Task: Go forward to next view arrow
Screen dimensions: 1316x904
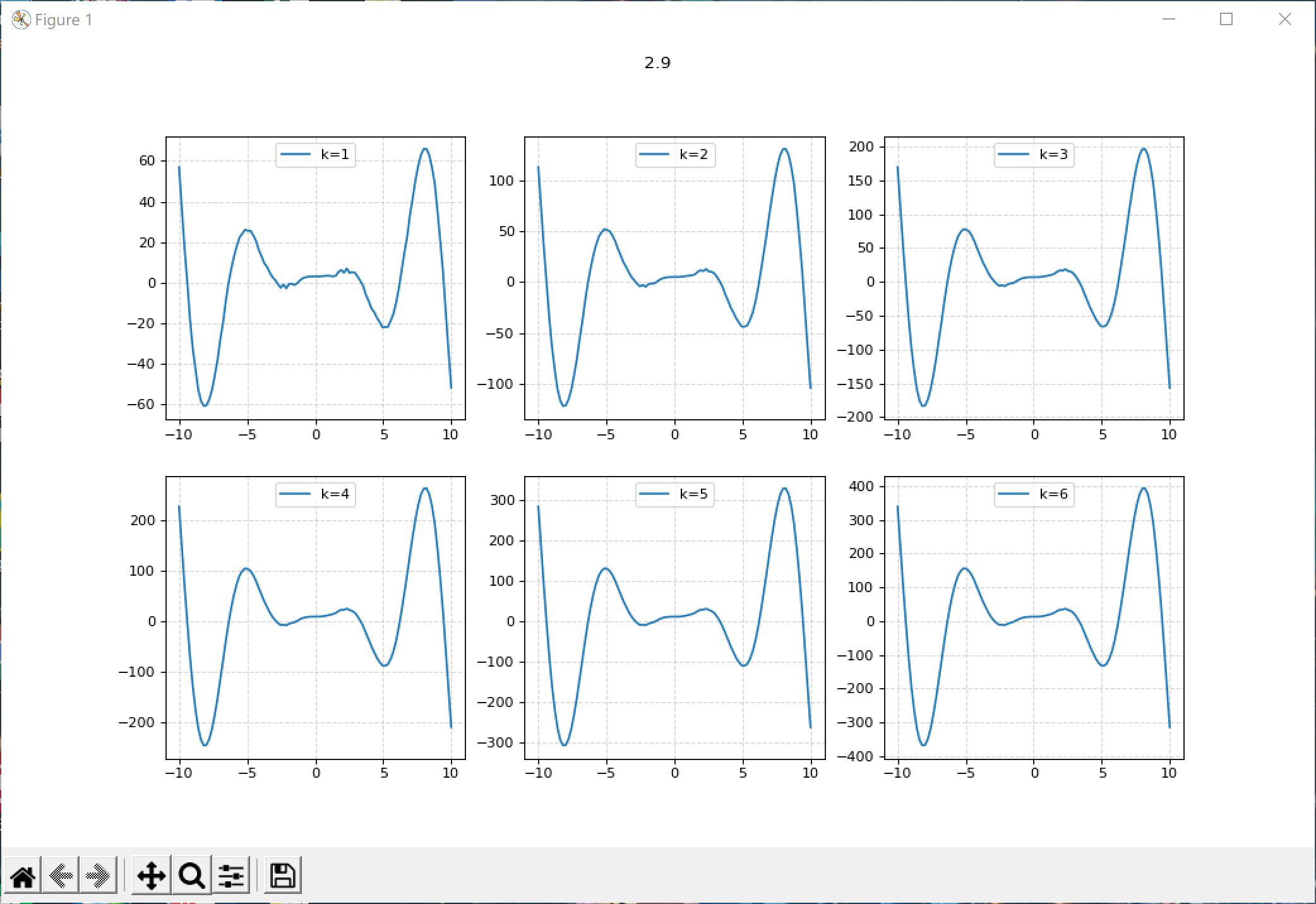Action: pyautogui.click(x=98, y=876)
